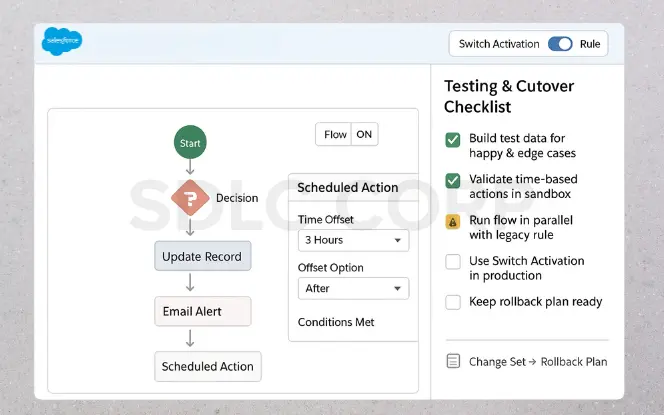
Task: Click the Flow segment button
Action: point(335,135)
